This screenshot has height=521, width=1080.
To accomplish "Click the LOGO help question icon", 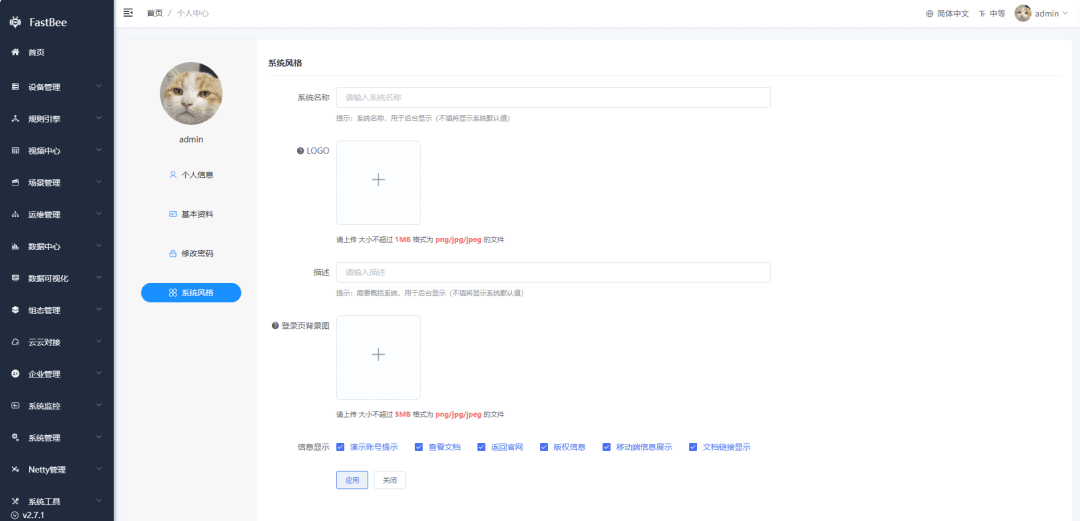I will (300, 150).
